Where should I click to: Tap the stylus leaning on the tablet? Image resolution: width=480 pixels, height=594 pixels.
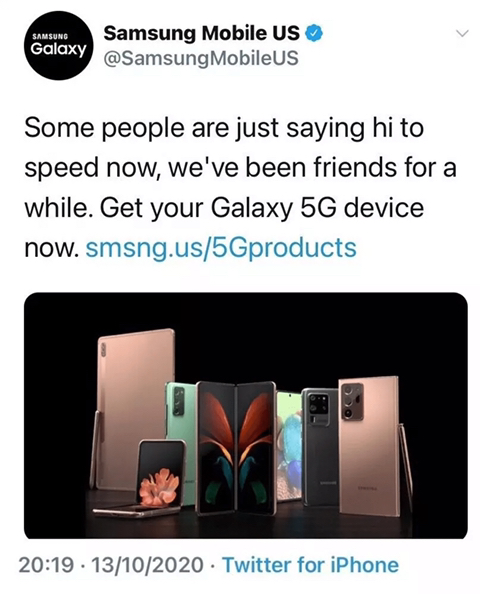pos(95,449)
